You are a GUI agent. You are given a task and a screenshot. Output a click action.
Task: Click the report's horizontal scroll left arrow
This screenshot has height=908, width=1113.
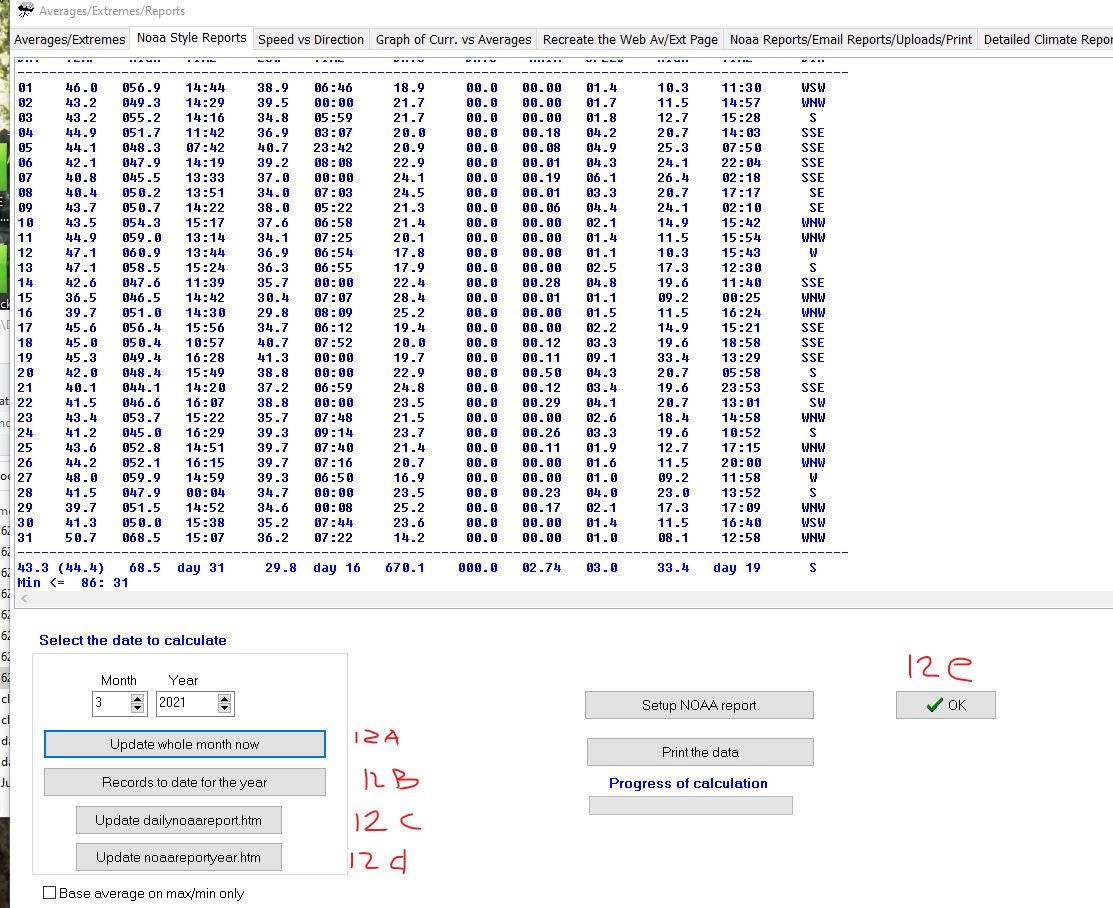click(x=24, y=598)
